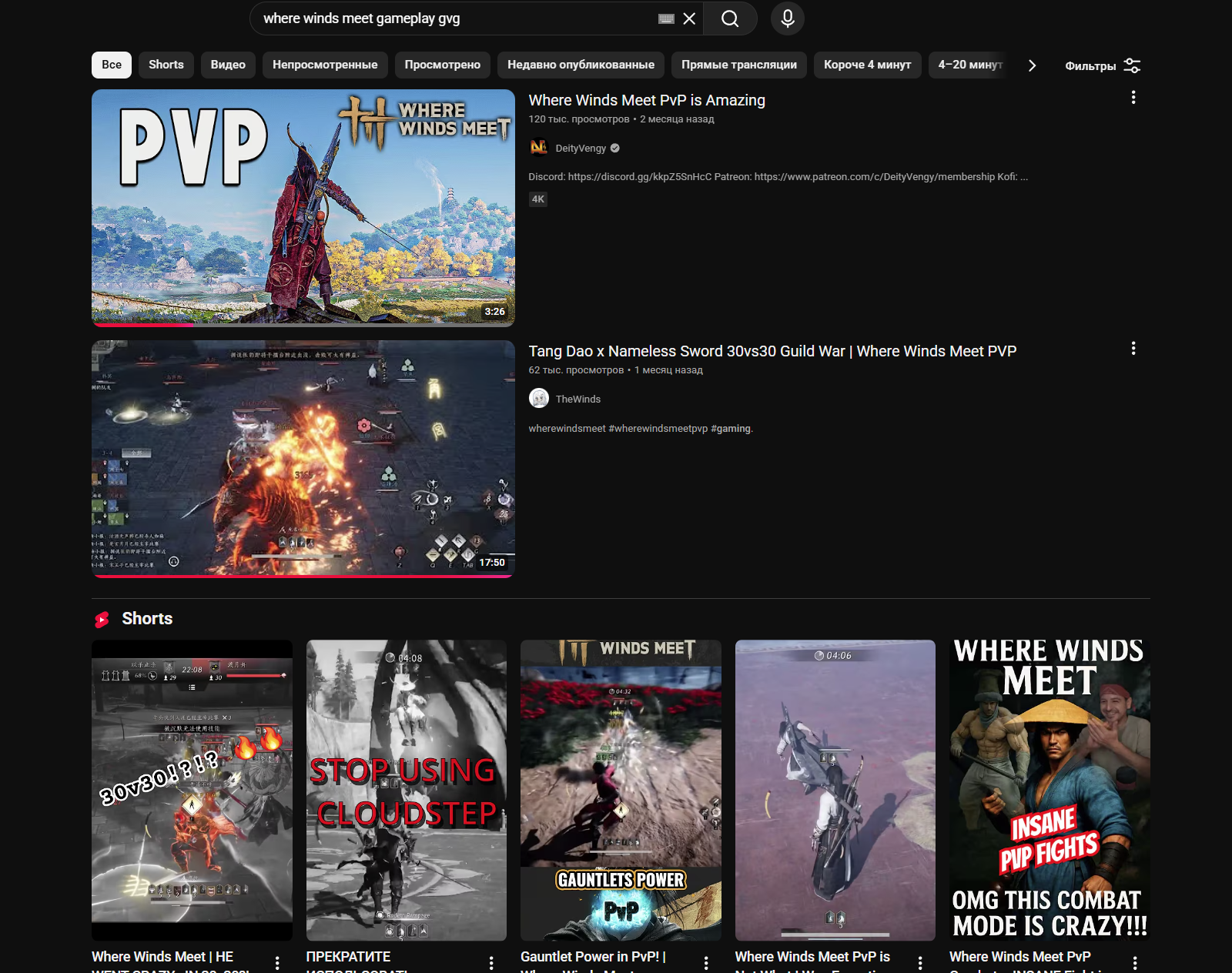This screenshot has height=973, width=1232.
Task: Clear the search query with X icon
Action: click(x=689, y=18)
